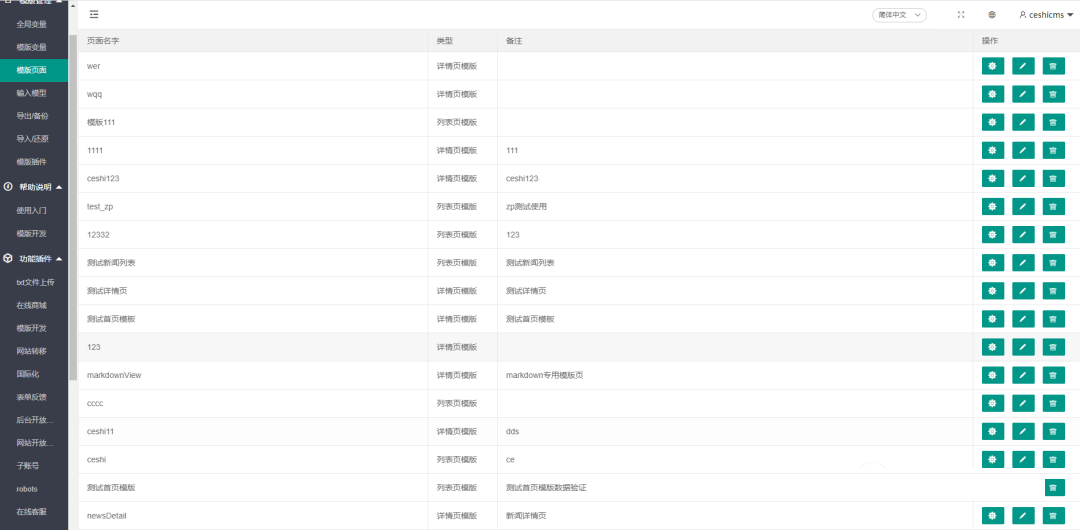Edit the ceshi123 template page
This screenshot has width=1080, height=530.
click(x=1023, y=178)
